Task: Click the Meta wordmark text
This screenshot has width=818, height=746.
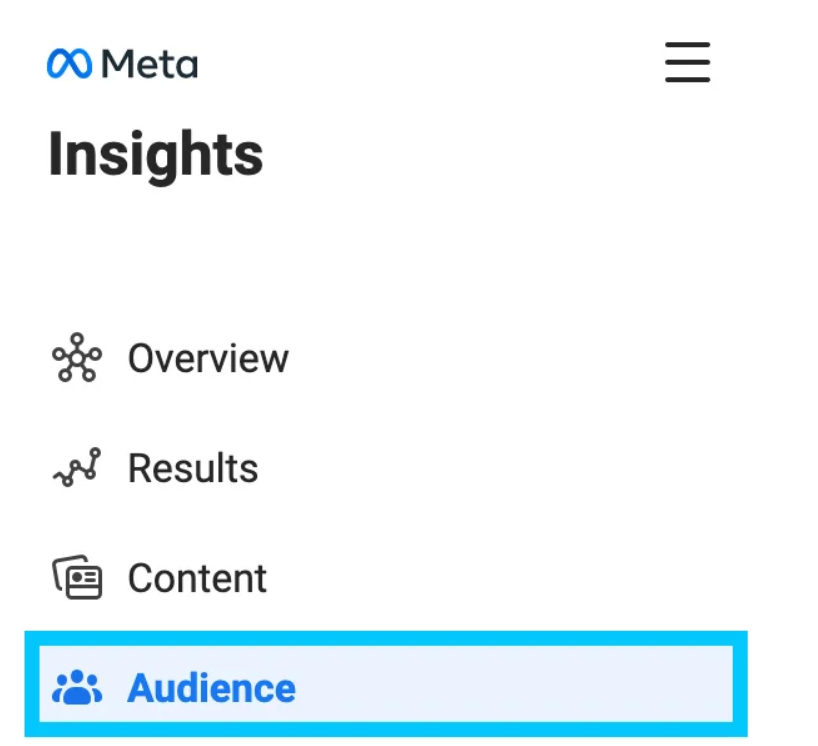Action: pos(150,64)
